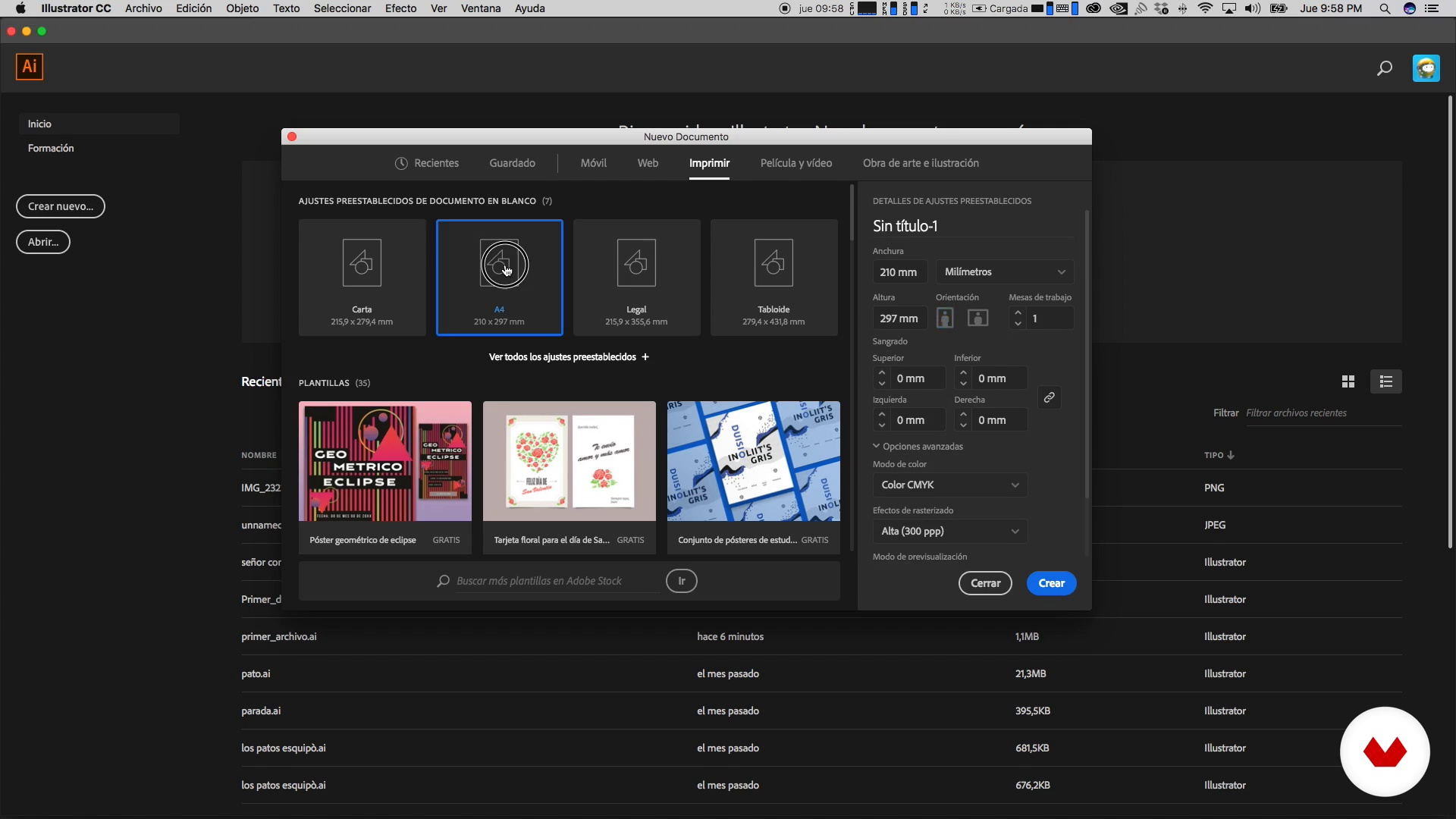Click the Anchura 210 mm field
Screen dimensions: 1456x819
[x=899, y=272]
